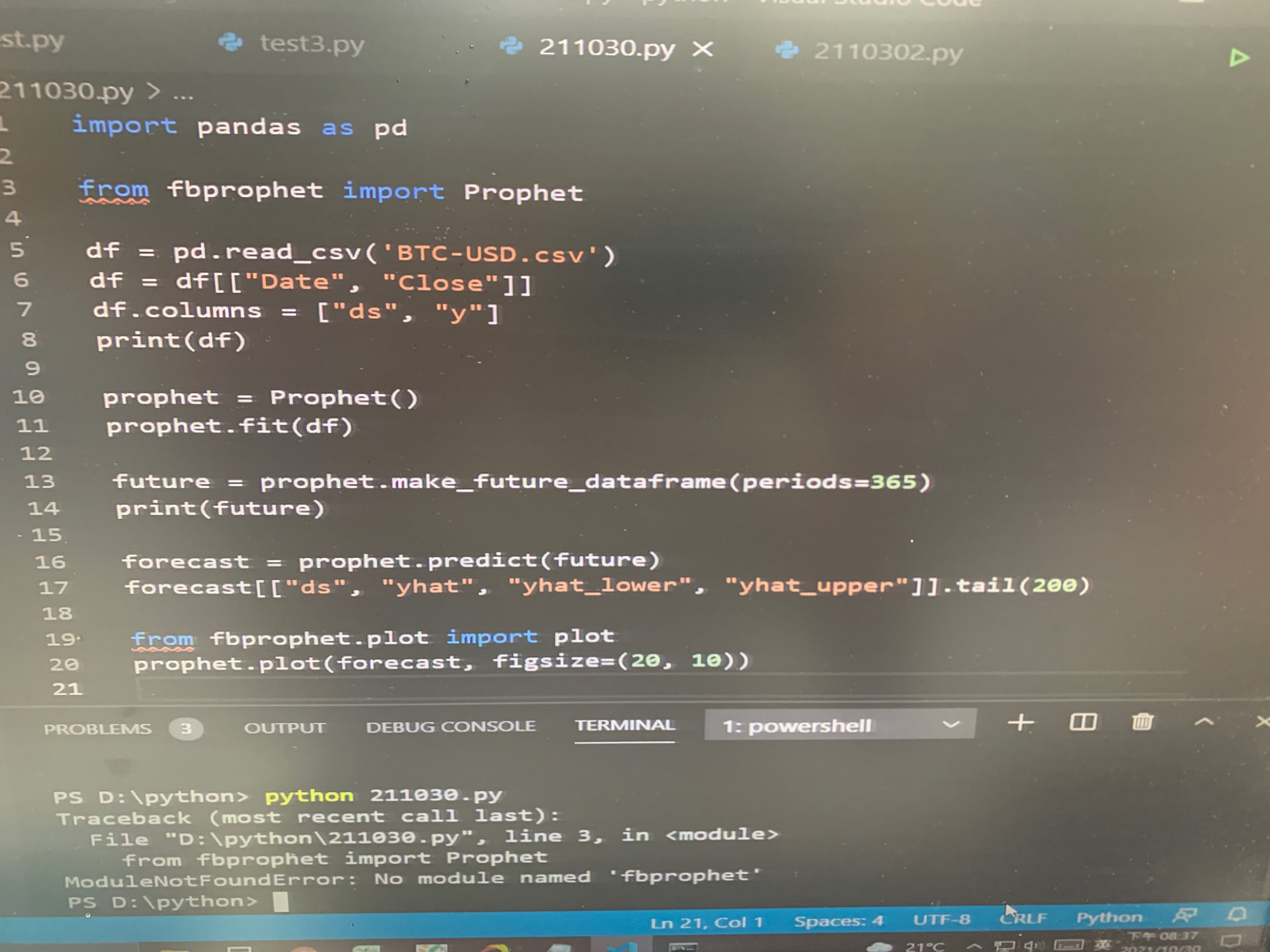The image size is (1270, 952).
Task: Open notifications bell in status bar
Action: 1236,915
